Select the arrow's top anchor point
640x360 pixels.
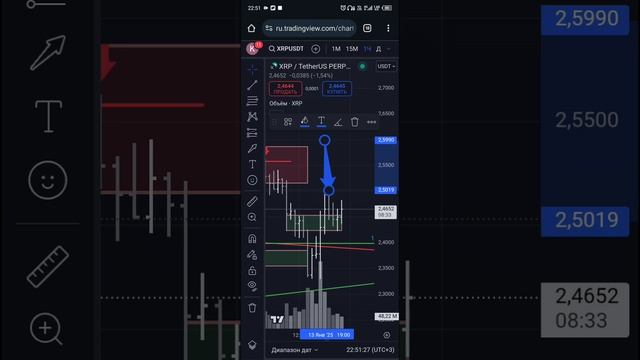[x=324, y=141]
